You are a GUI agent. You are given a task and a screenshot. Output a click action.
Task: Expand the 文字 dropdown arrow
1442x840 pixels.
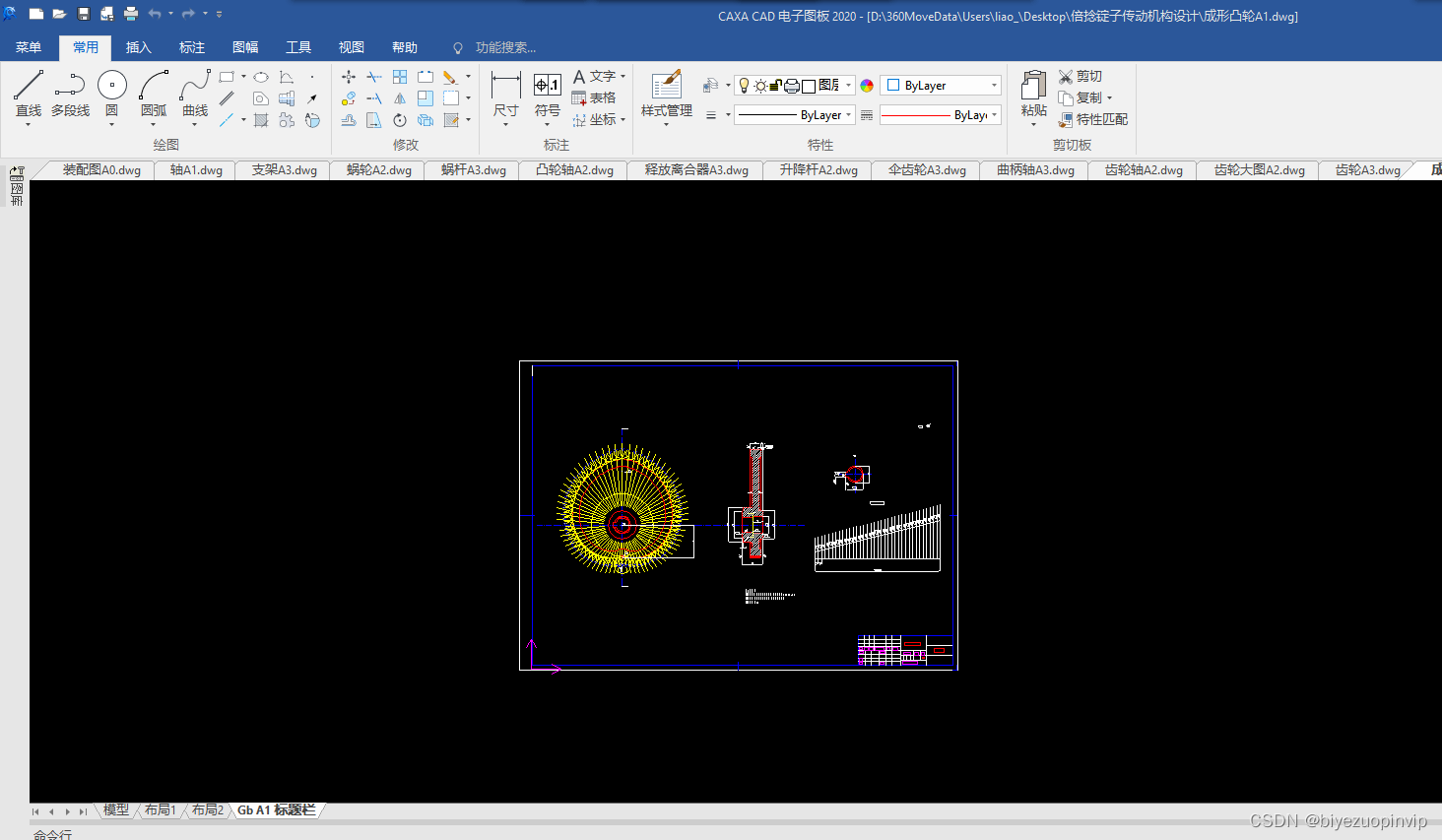tap(623, 77)
